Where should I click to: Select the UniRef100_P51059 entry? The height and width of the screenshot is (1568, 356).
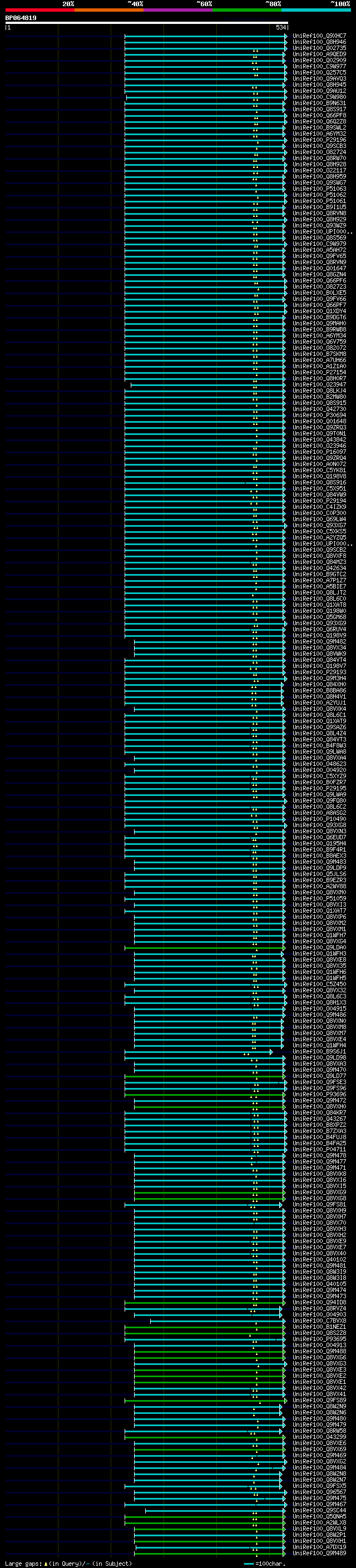[x=319, y=898]
